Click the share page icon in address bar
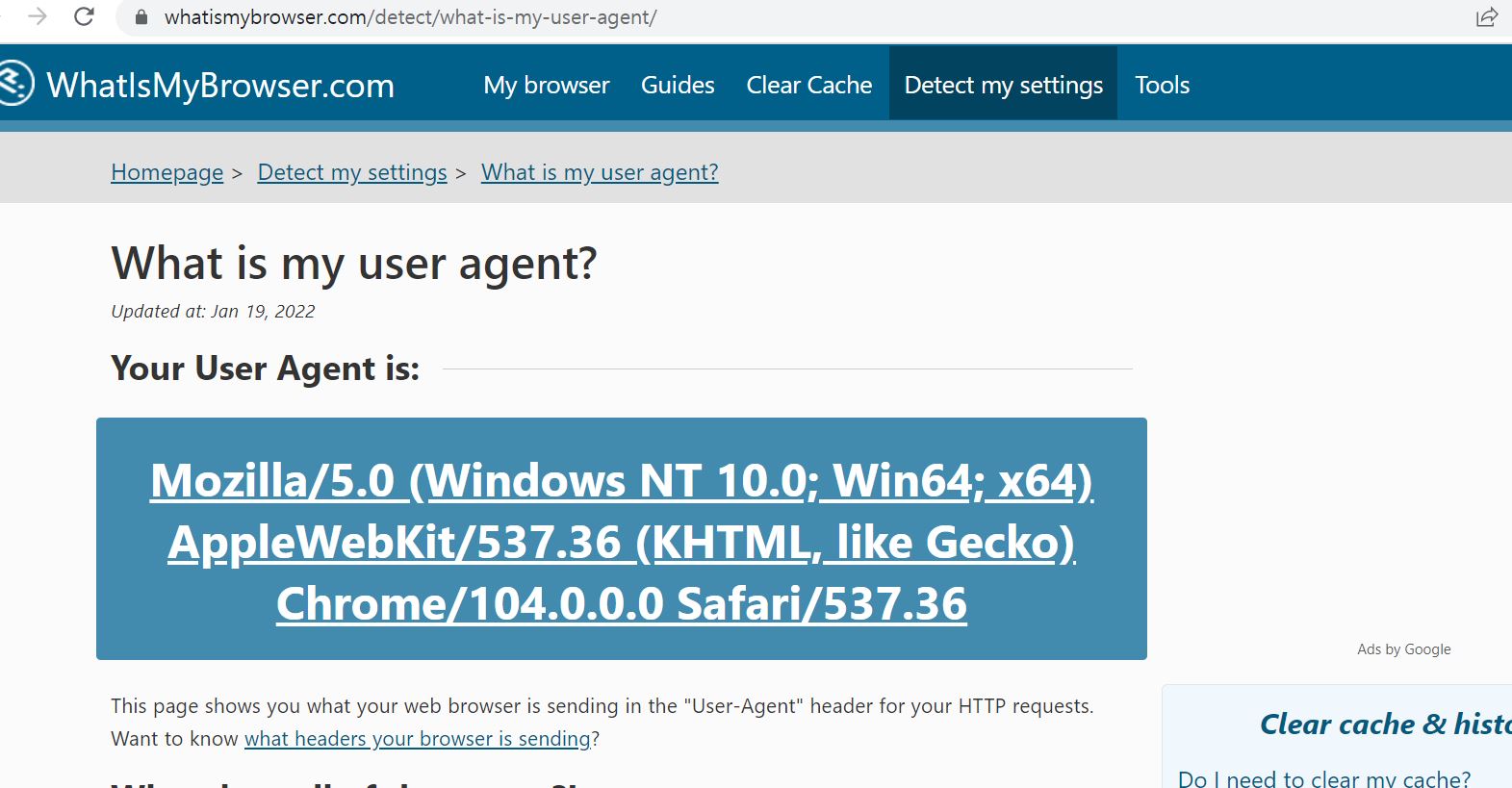 [x=1487, y=16]
